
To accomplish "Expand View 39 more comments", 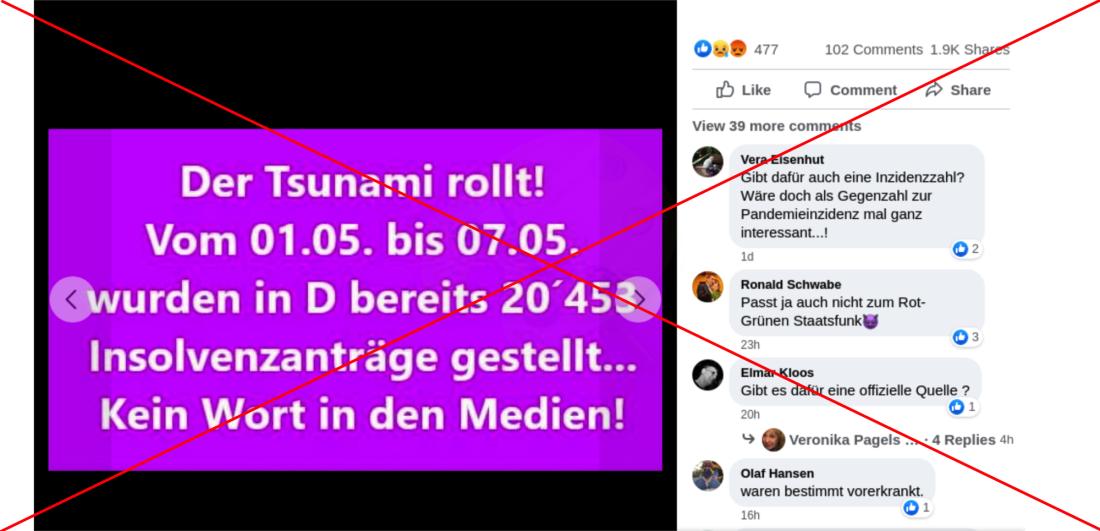I will [x=777, y=126].
